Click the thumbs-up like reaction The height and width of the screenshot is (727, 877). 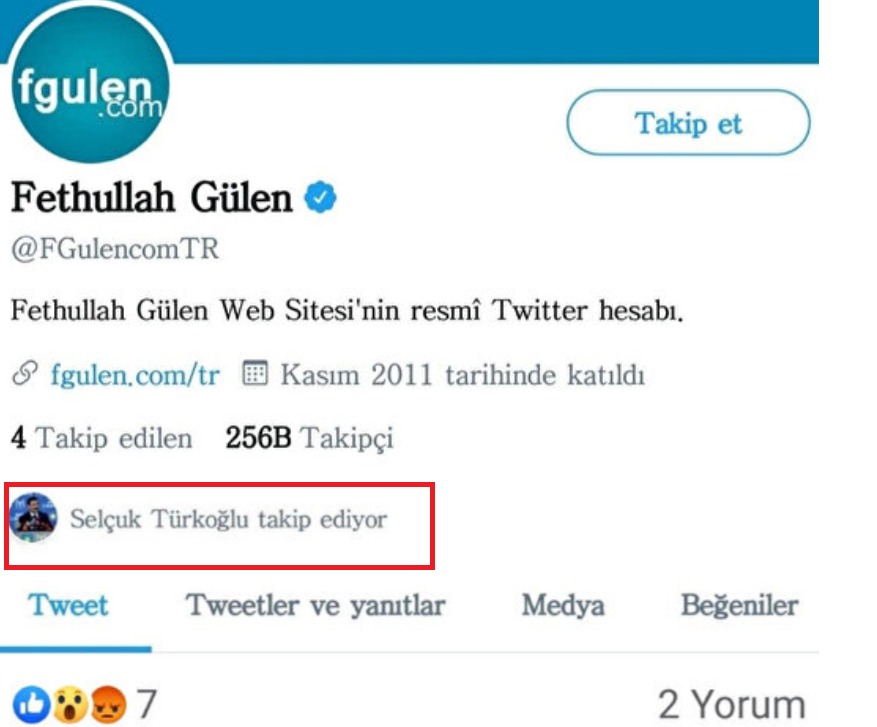click(32, 705)
